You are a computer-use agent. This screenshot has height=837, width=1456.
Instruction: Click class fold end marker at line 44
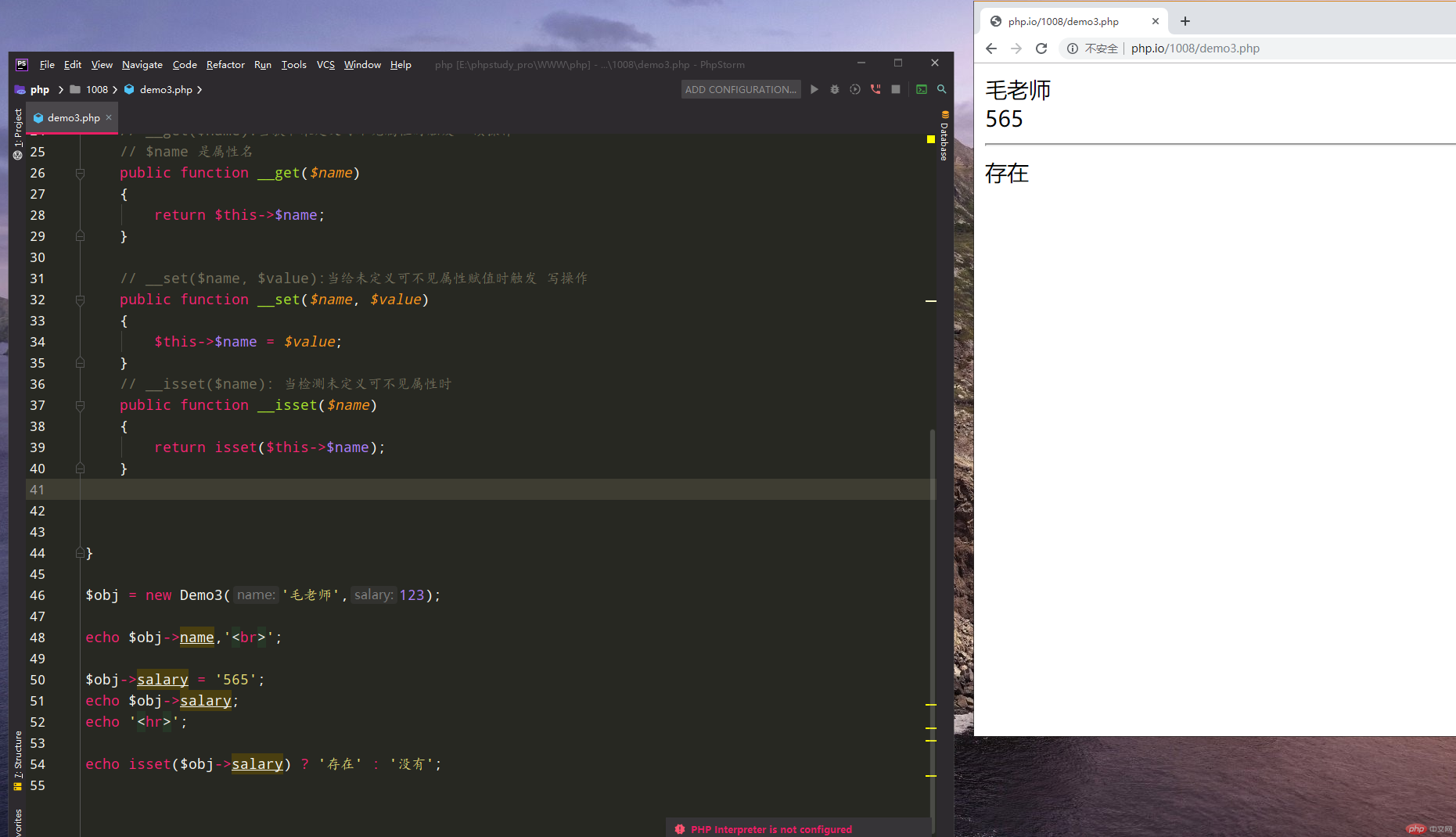(80, 553)
